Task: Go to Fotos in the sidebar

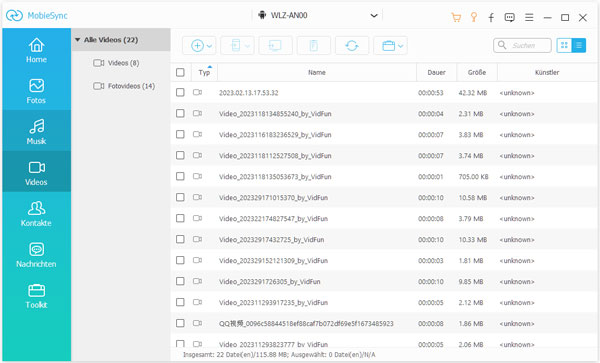Action: (x=36, y=91)
